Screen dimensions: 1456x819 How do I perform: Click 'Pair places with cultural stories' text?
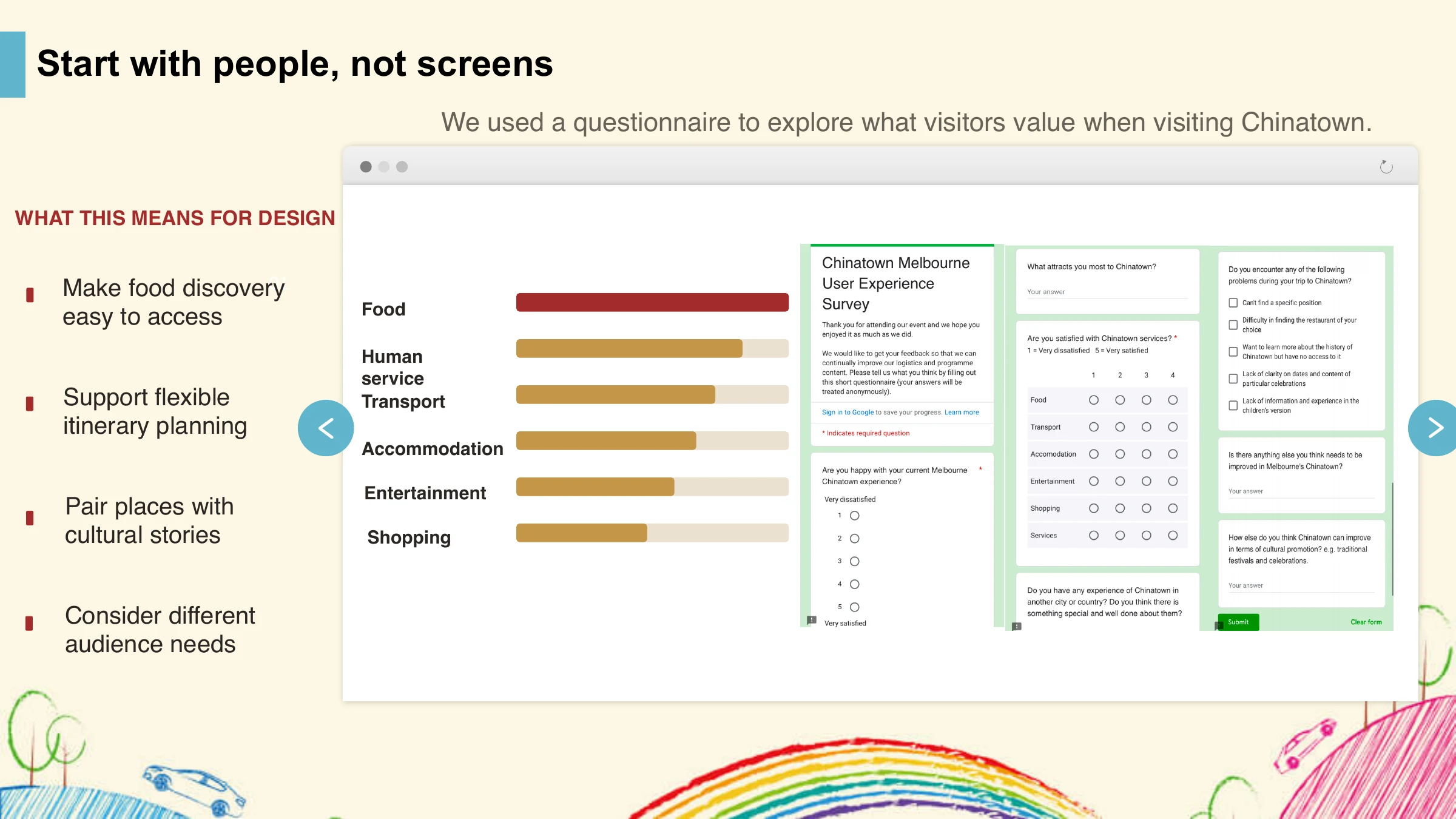point(149,521)
